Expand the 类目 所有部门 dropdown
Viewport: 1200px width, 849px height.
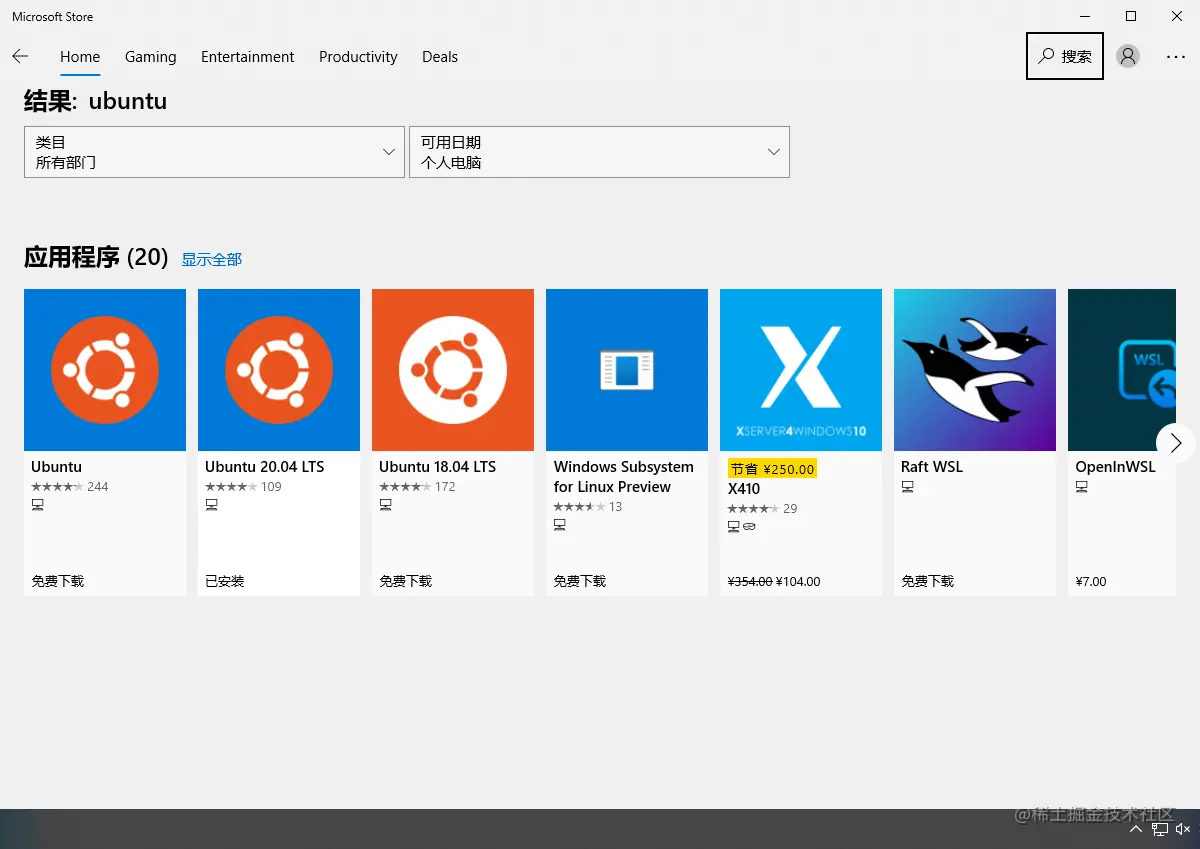click(214, 152)
